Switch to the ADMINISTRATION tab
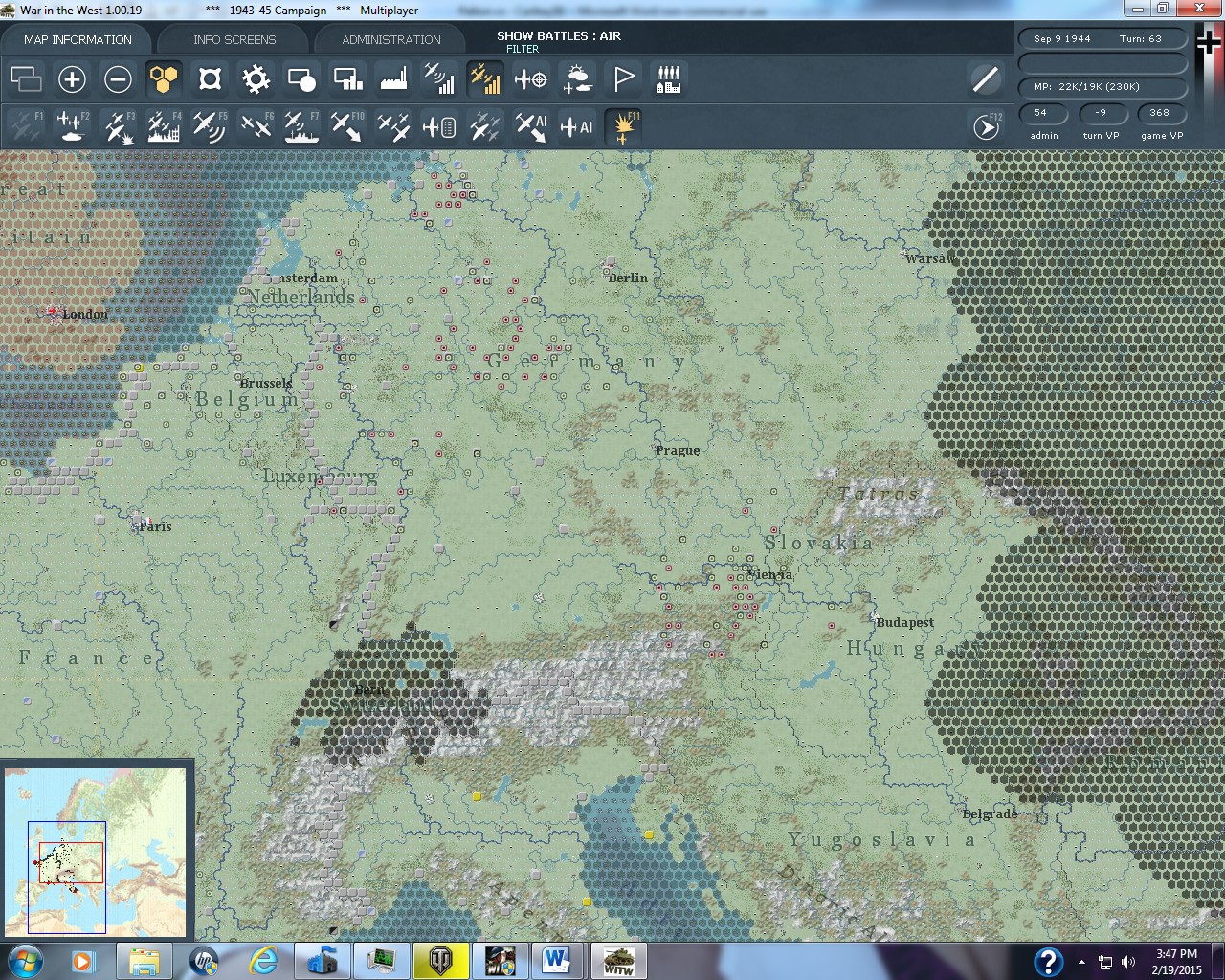1225x980 pixels. pos(391,39)
